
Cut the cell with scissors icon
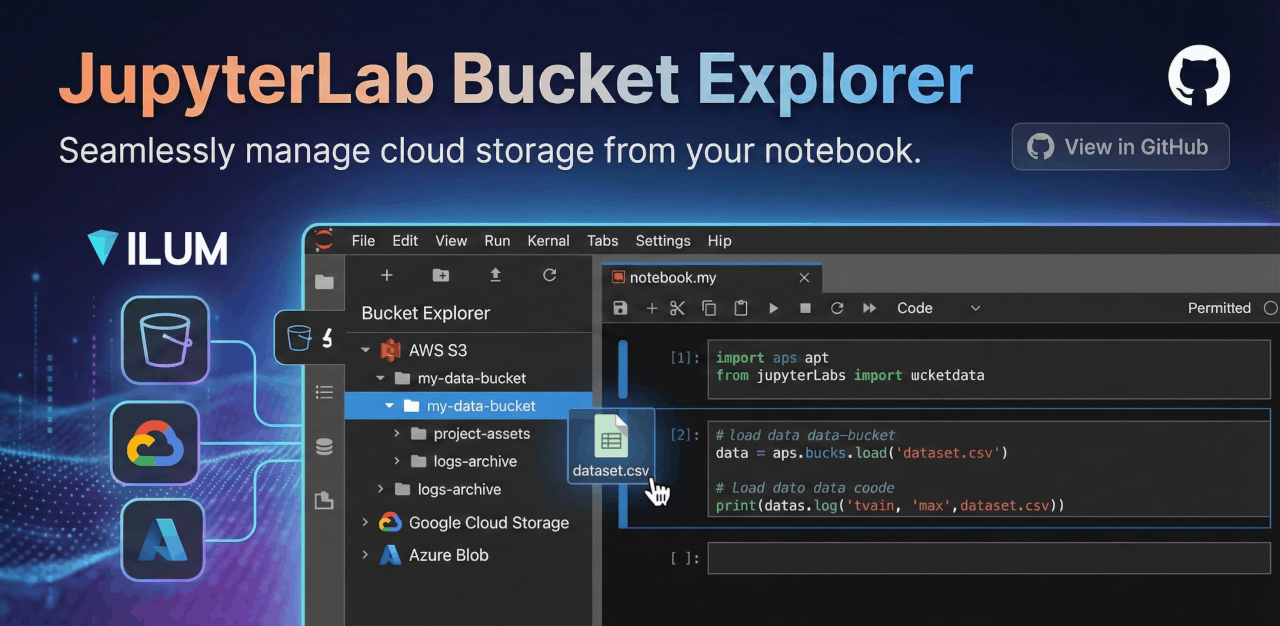coord(678,308)
